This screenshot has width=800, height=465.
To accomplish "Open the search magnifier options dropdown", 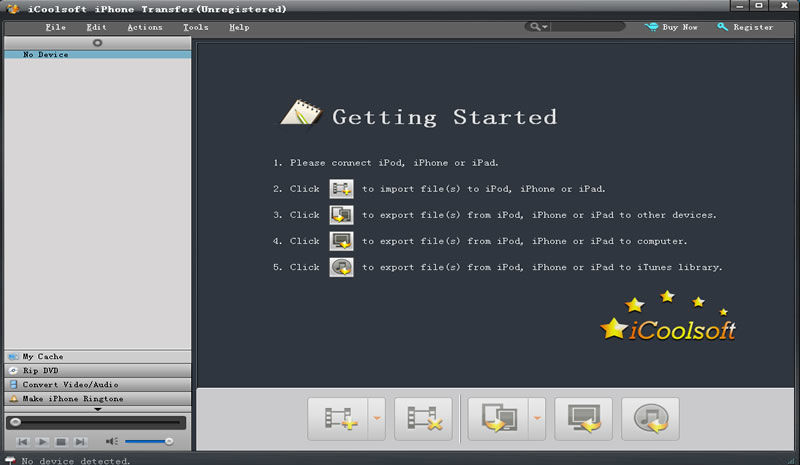I will (538, 27).
